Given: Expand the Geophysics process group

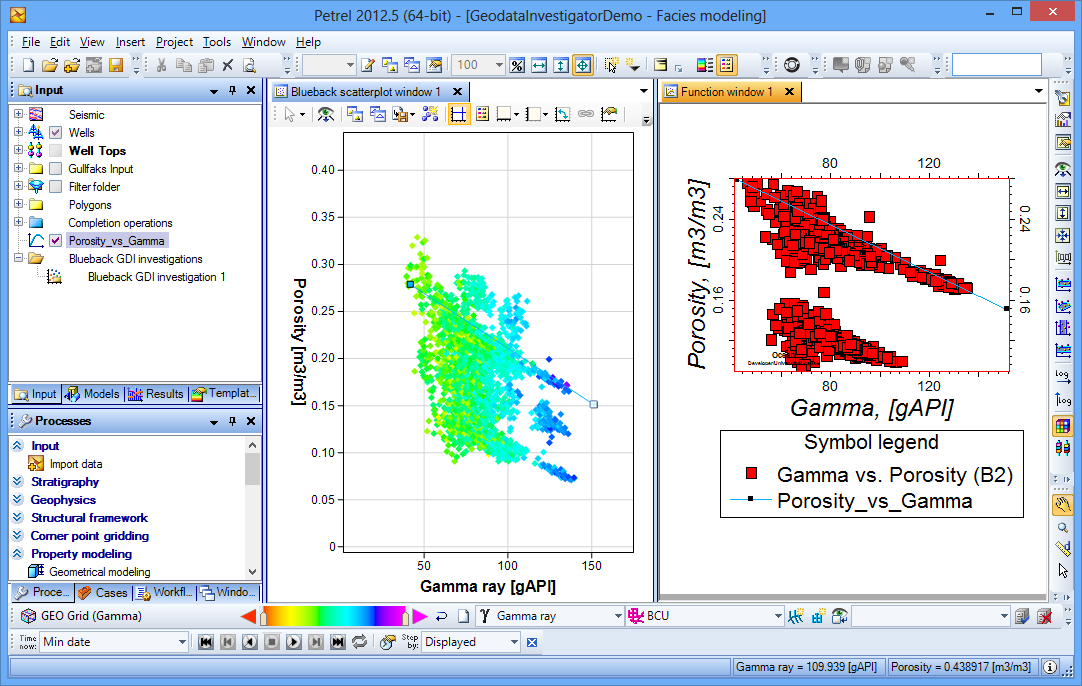Looking at the screenshot, I should tap(18, 500).
